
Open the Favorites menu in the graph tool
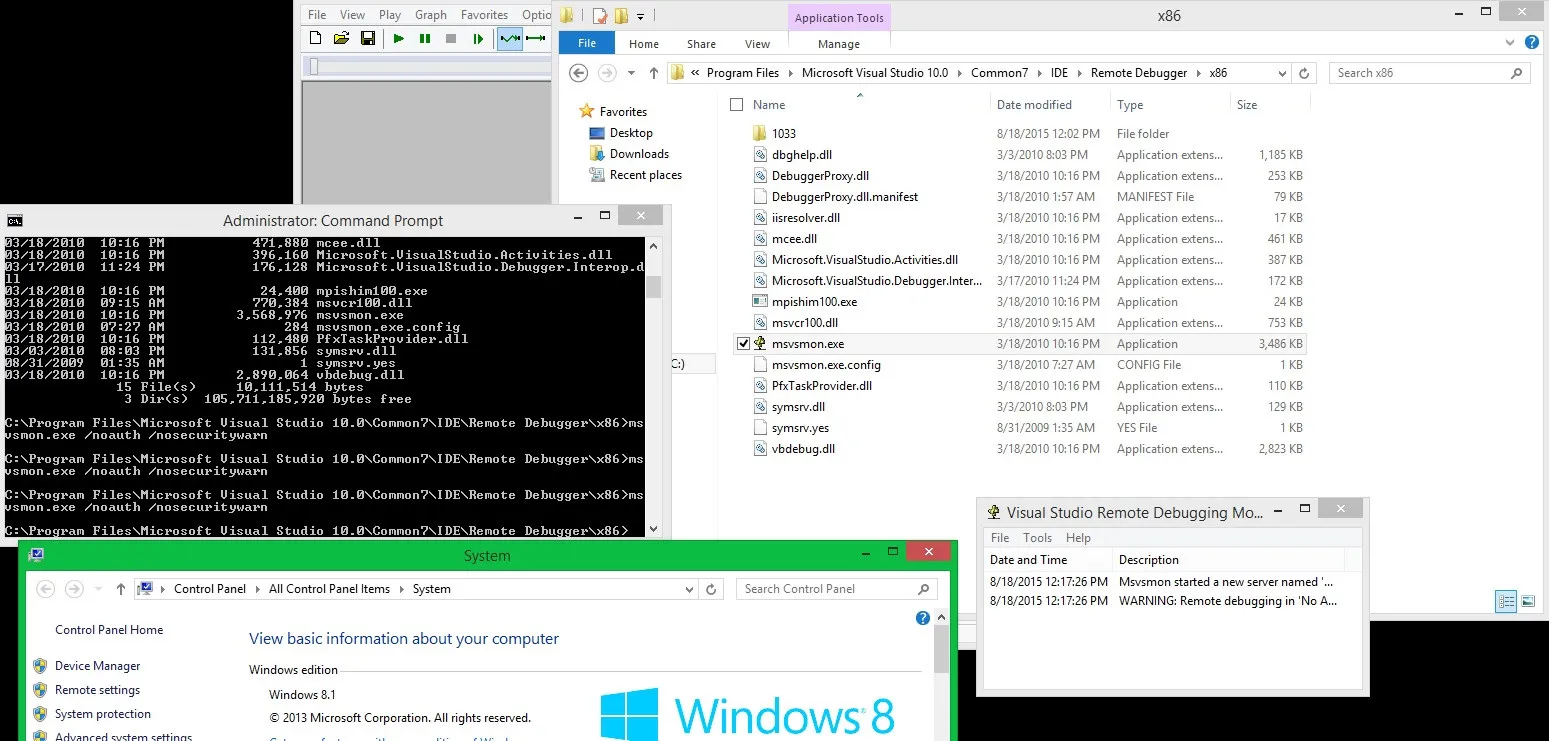[484, 15]
